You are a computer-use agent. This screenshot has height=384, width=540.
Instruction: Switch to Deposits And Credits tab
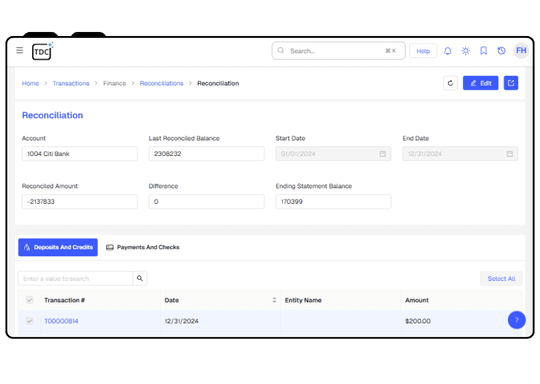pyautogui.click(x=58, y=247)
